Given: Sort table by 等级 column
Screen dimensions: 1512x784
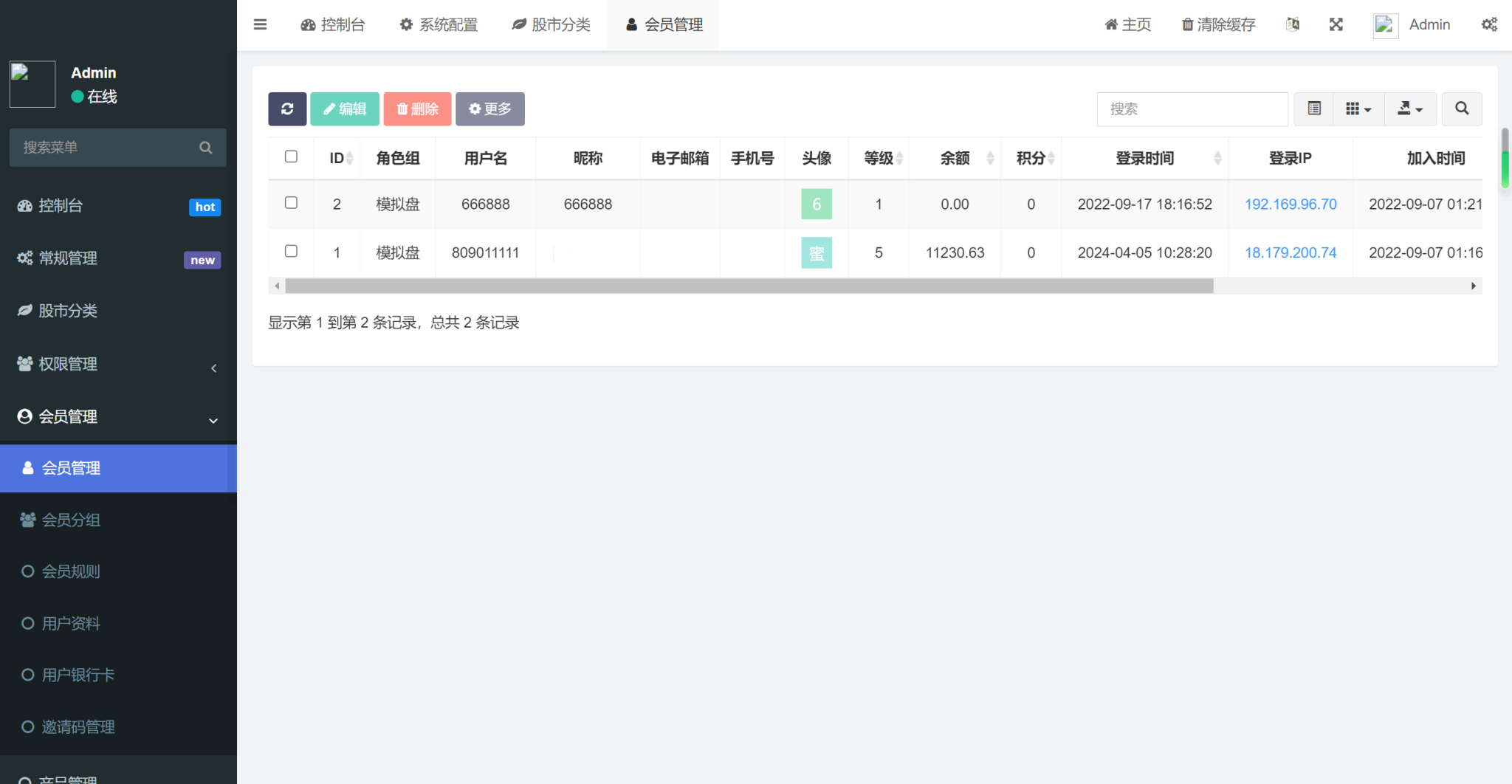Looking at the screenshot, I should coord(879,158).
